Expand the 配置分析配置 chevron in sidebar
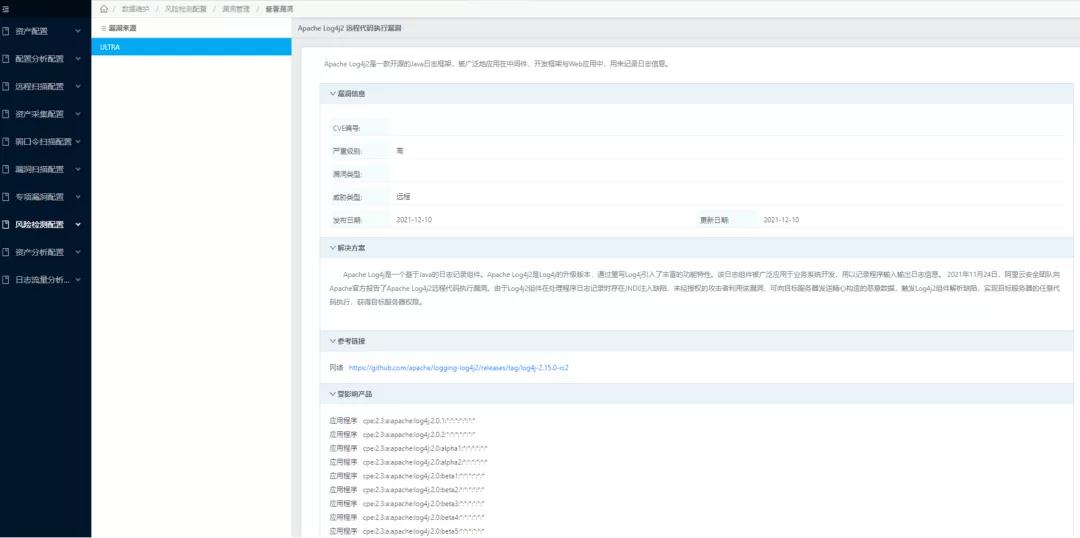Viewport: 1080px width, 538px height. click(78, 59)
